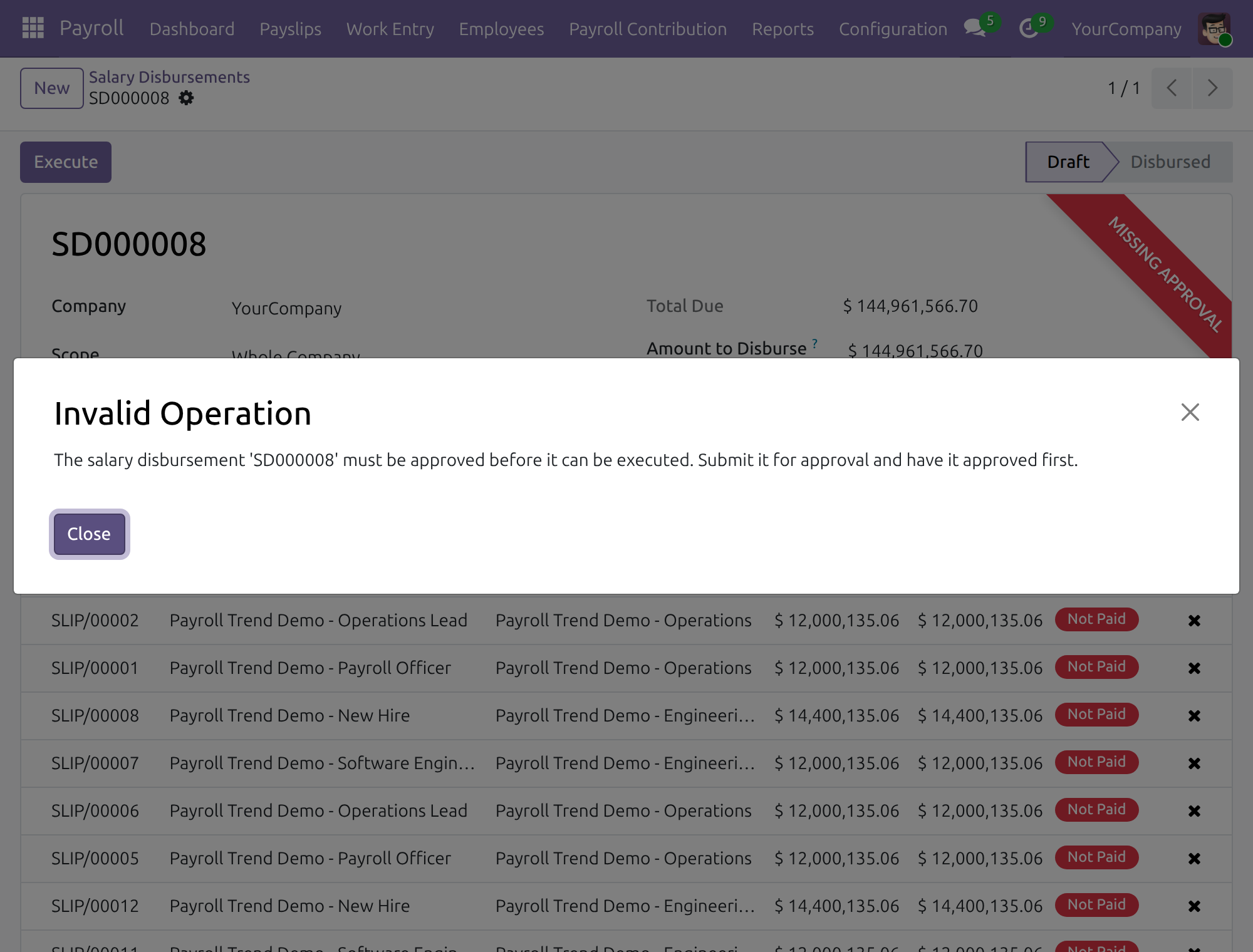1253x952 pixels.
Task: Open the activities clock icon
Action: point(1029,28)
